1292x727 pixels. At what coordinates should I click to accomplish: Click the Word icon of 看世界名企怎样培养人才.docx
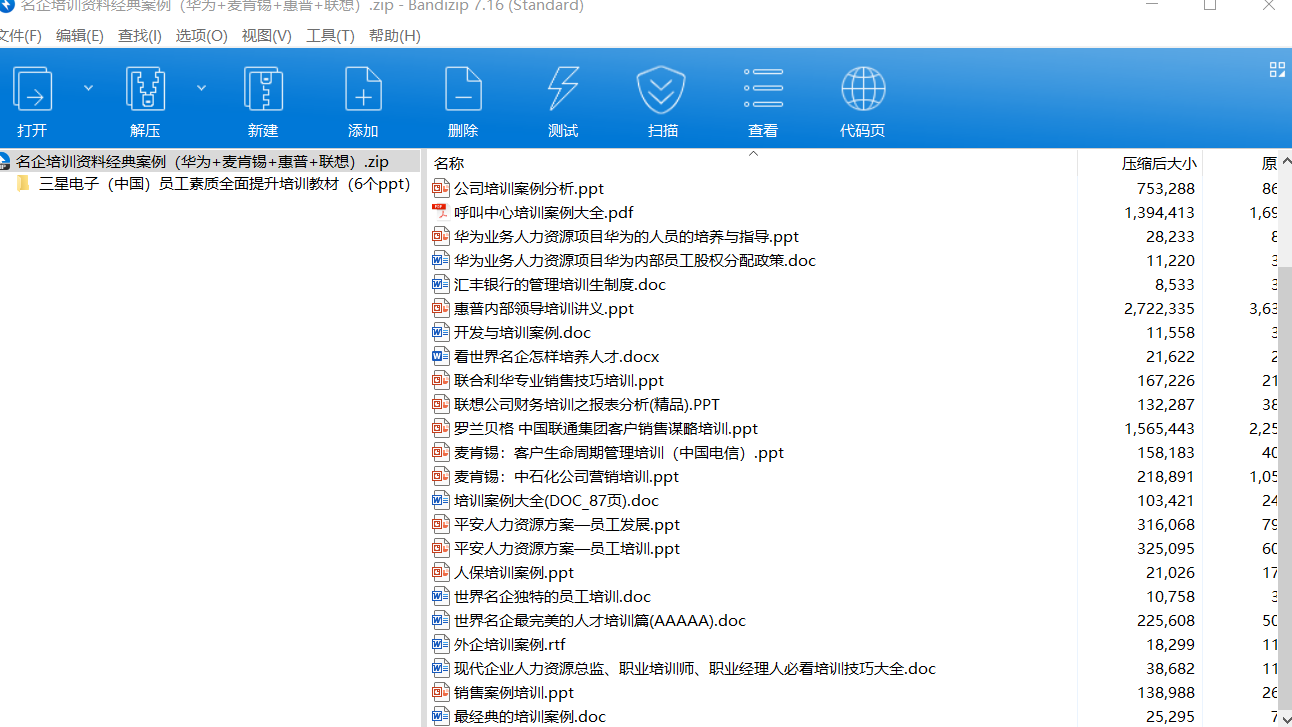point(441,356)
